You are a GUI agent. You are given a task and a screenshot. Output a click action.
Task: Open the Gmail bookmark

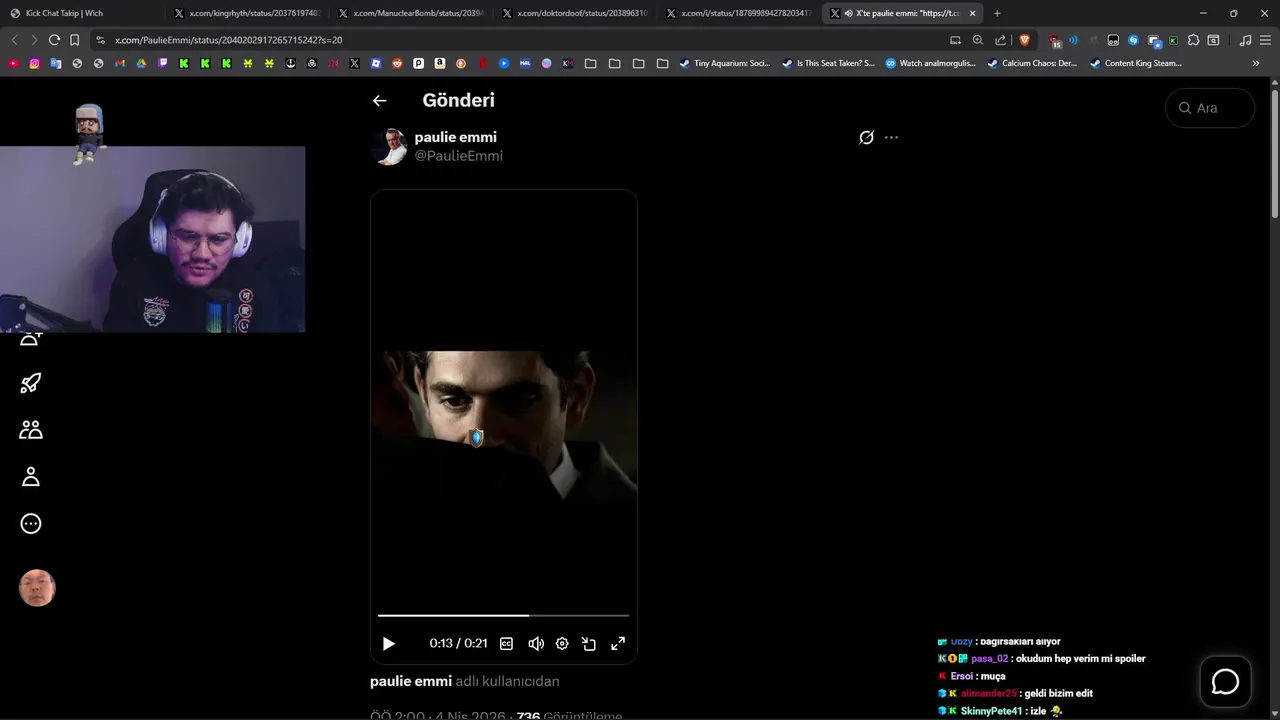pos(120,63)
